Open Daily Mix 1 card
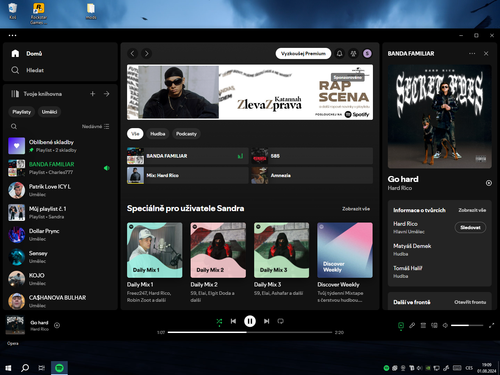 click(155, 263)
